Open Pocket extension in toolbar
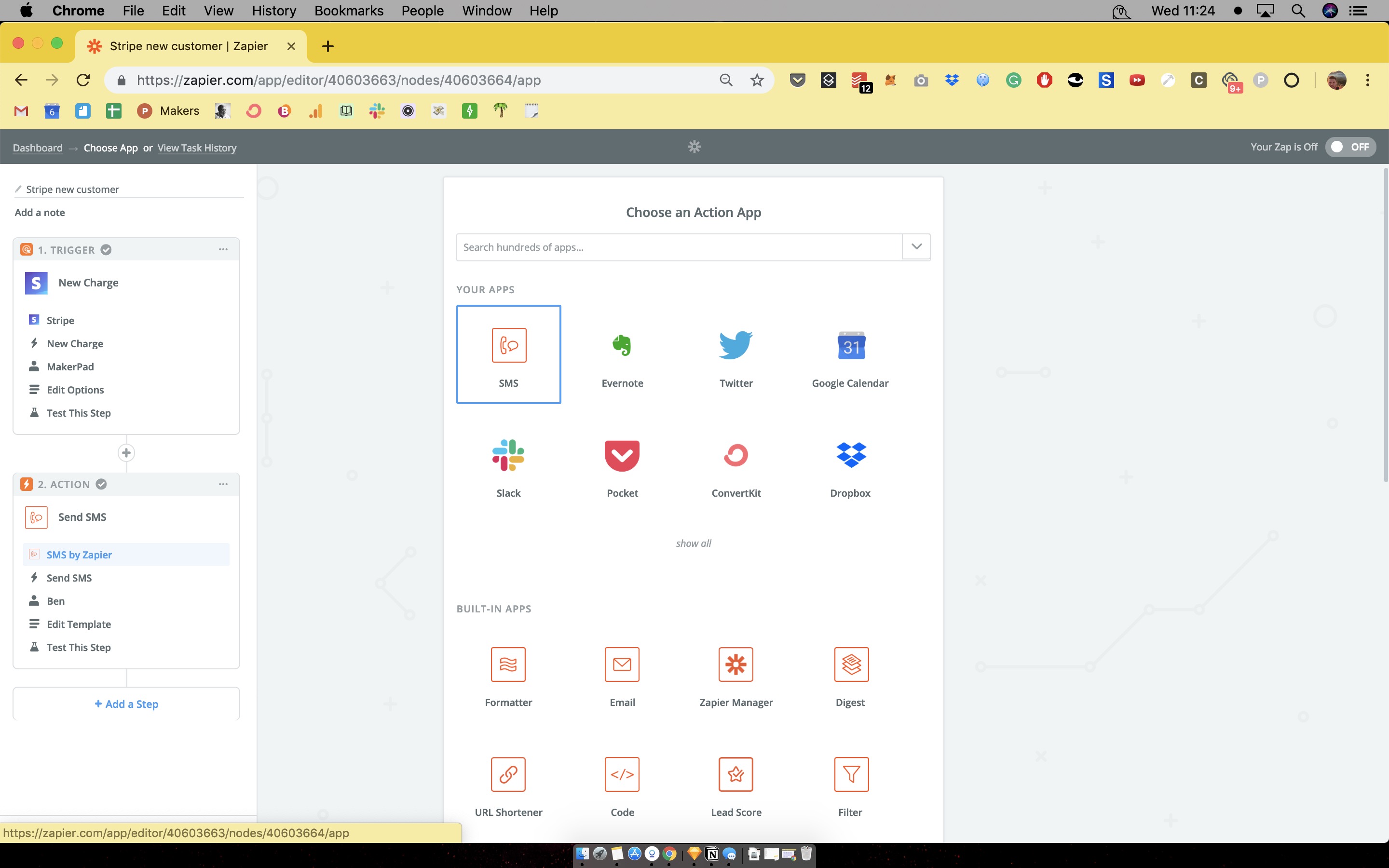1389x868 pixels. pos(797,81)
